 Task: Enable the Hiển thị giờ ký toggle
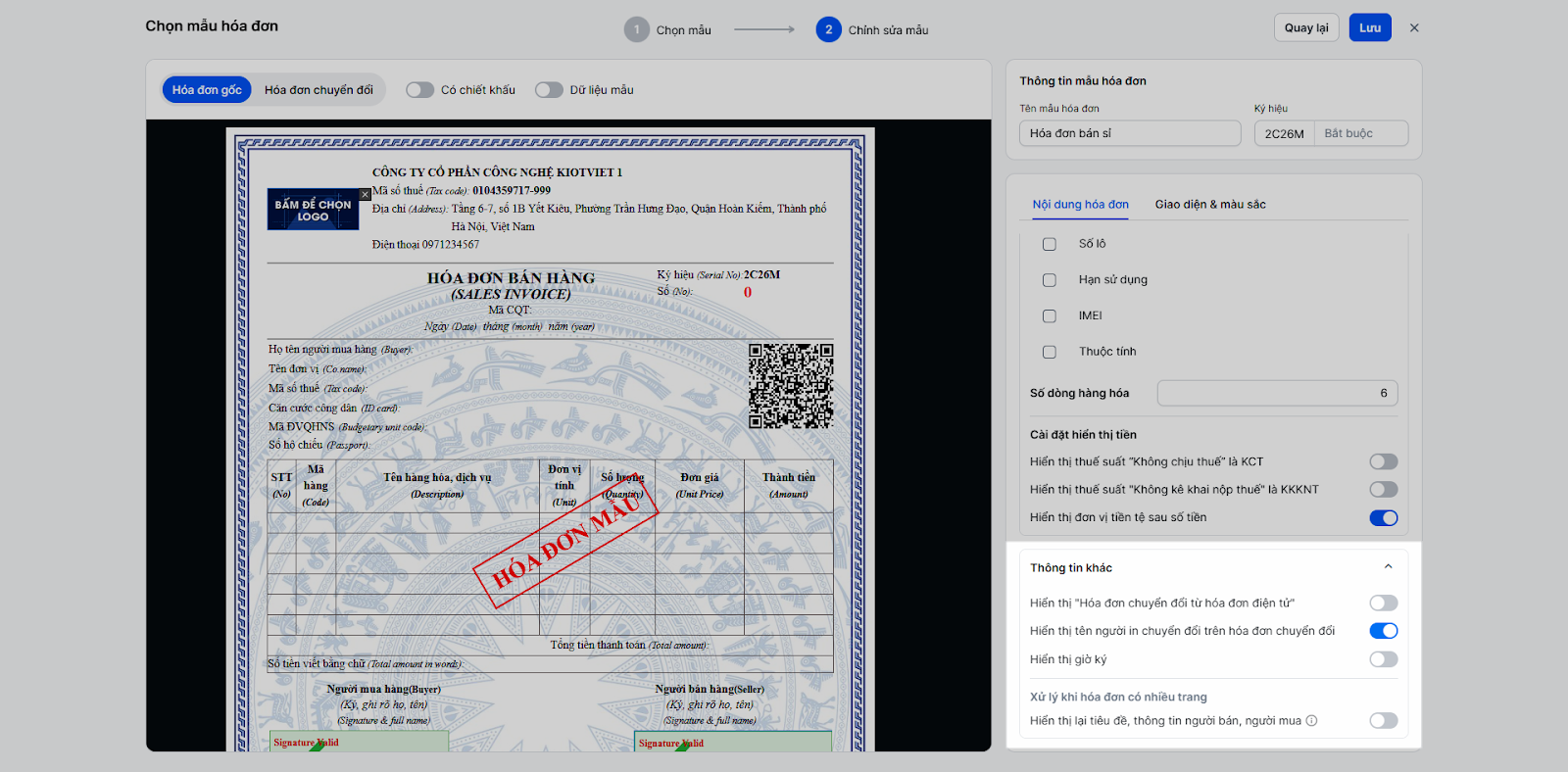(1384, 659)
